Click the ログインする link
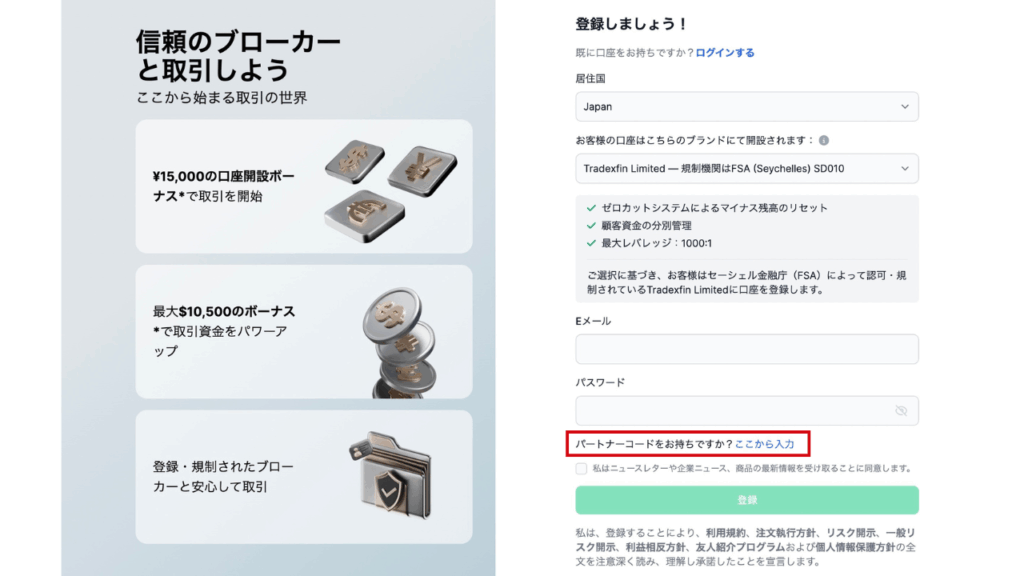The width and height of the screenshot is (1024, 576). pyautogui.click(x=725, y=53)
